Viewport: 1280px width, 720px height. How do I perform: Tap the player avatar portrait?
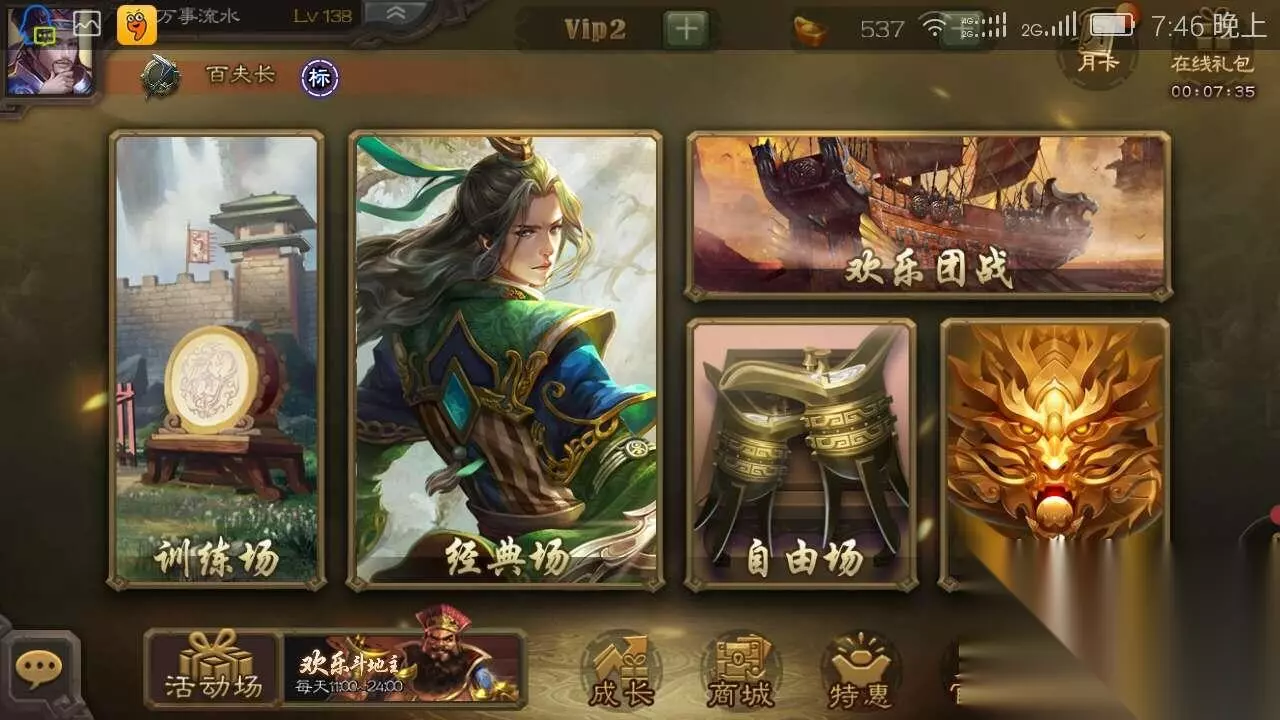(x=48, y=52)
